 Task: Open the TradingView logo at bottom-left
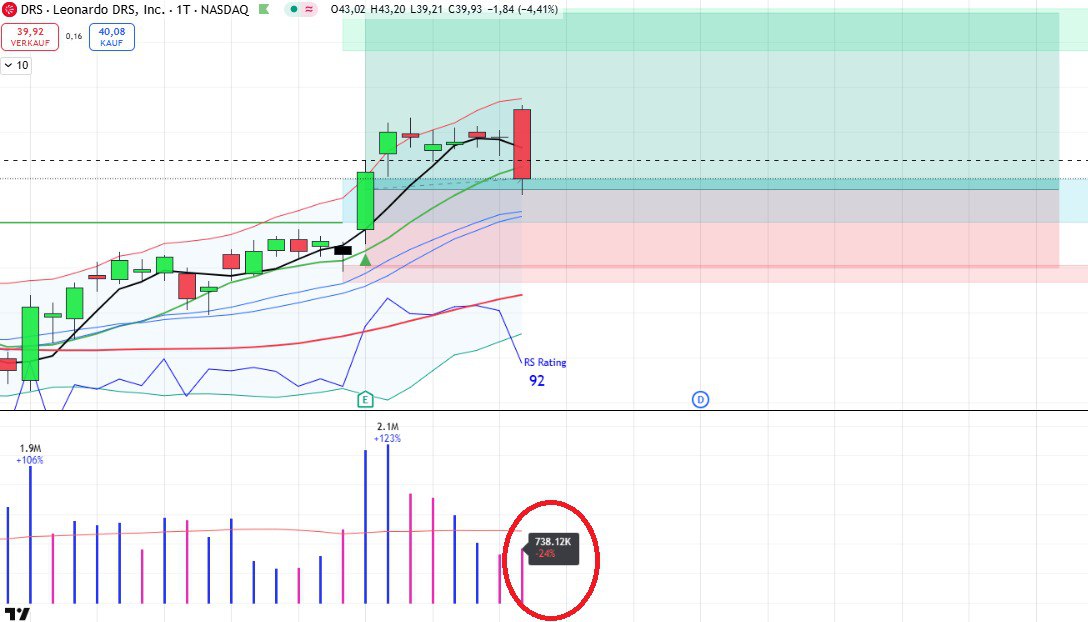click(x=17, y=612)
